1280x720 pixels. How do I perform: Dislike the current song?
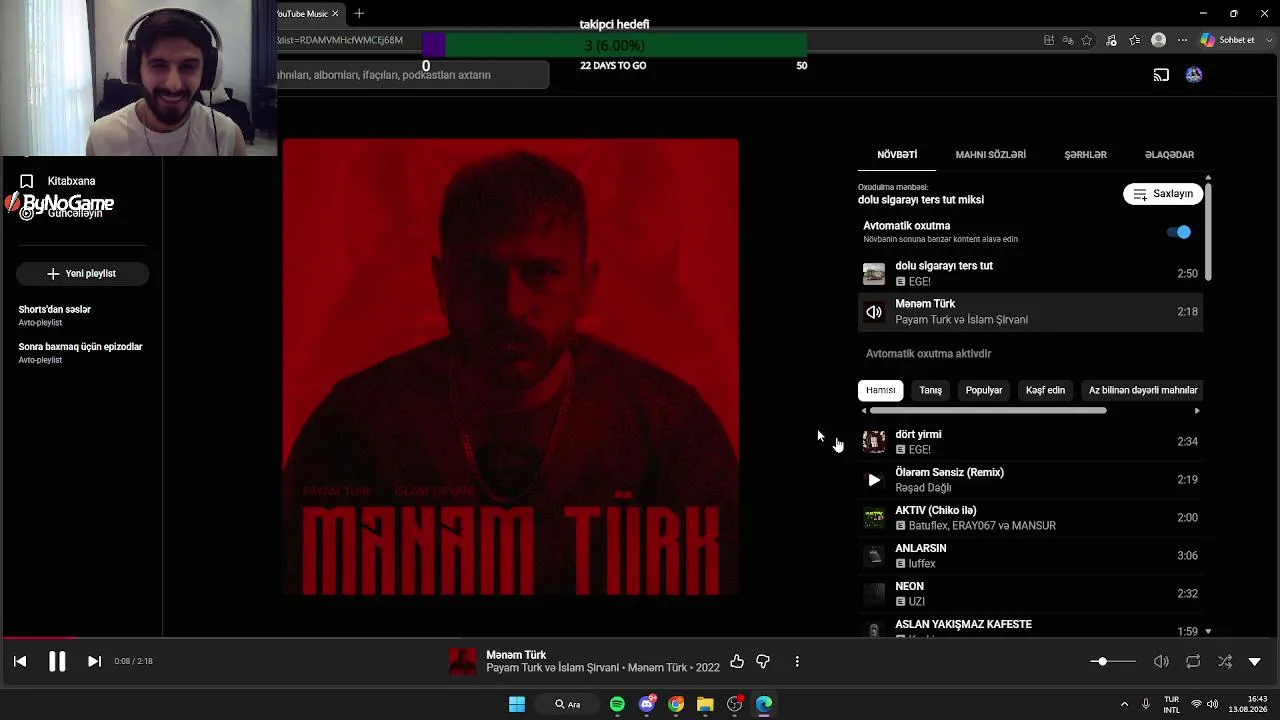coord(763,661)
